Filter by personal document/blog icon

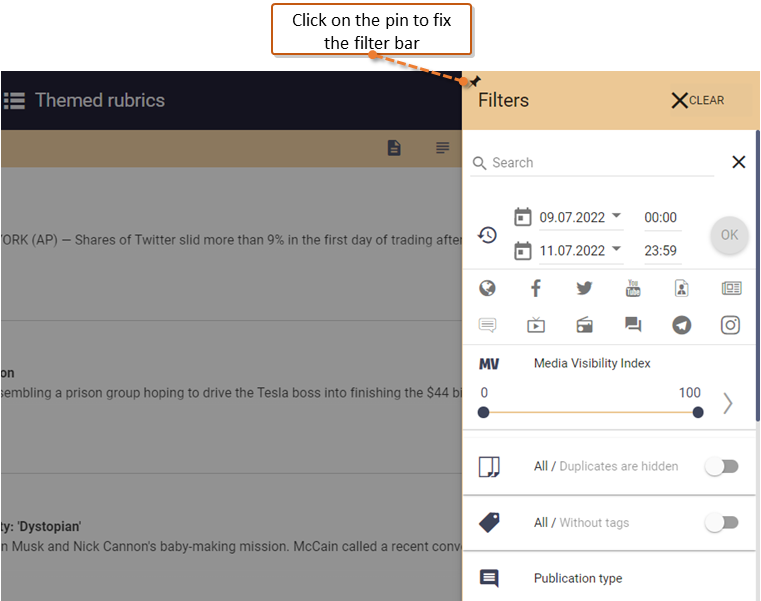pyautogui.click(x=681, y=288)
